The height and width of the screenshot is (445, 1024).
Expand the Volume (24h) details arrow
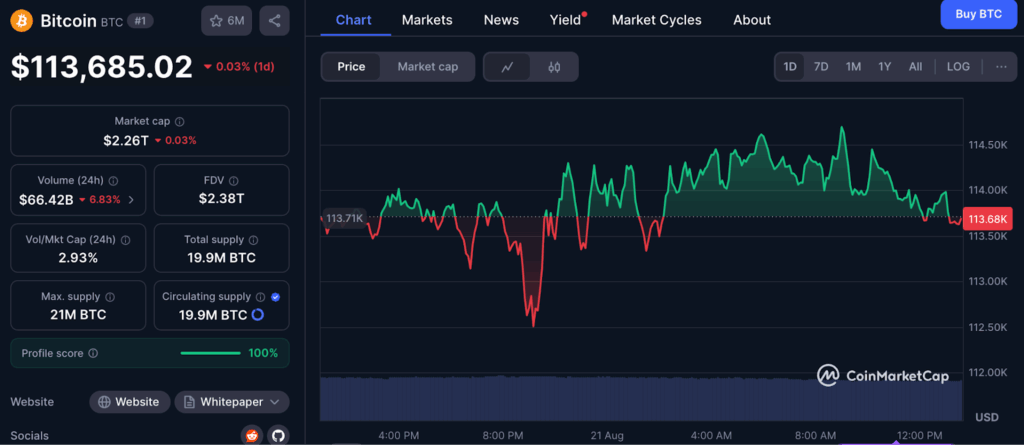point(131,200)
